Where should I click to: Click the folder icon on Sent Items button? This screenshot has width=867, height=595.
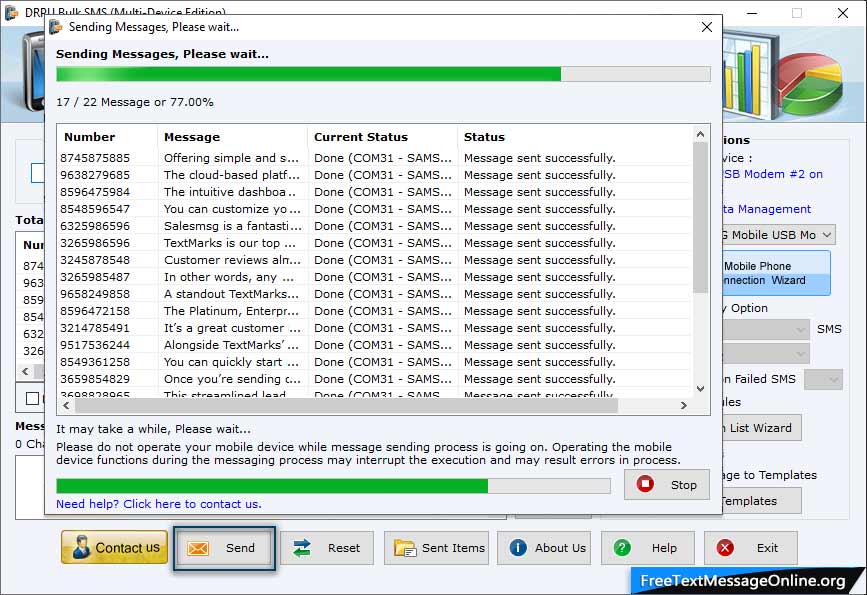pos(405,548)
